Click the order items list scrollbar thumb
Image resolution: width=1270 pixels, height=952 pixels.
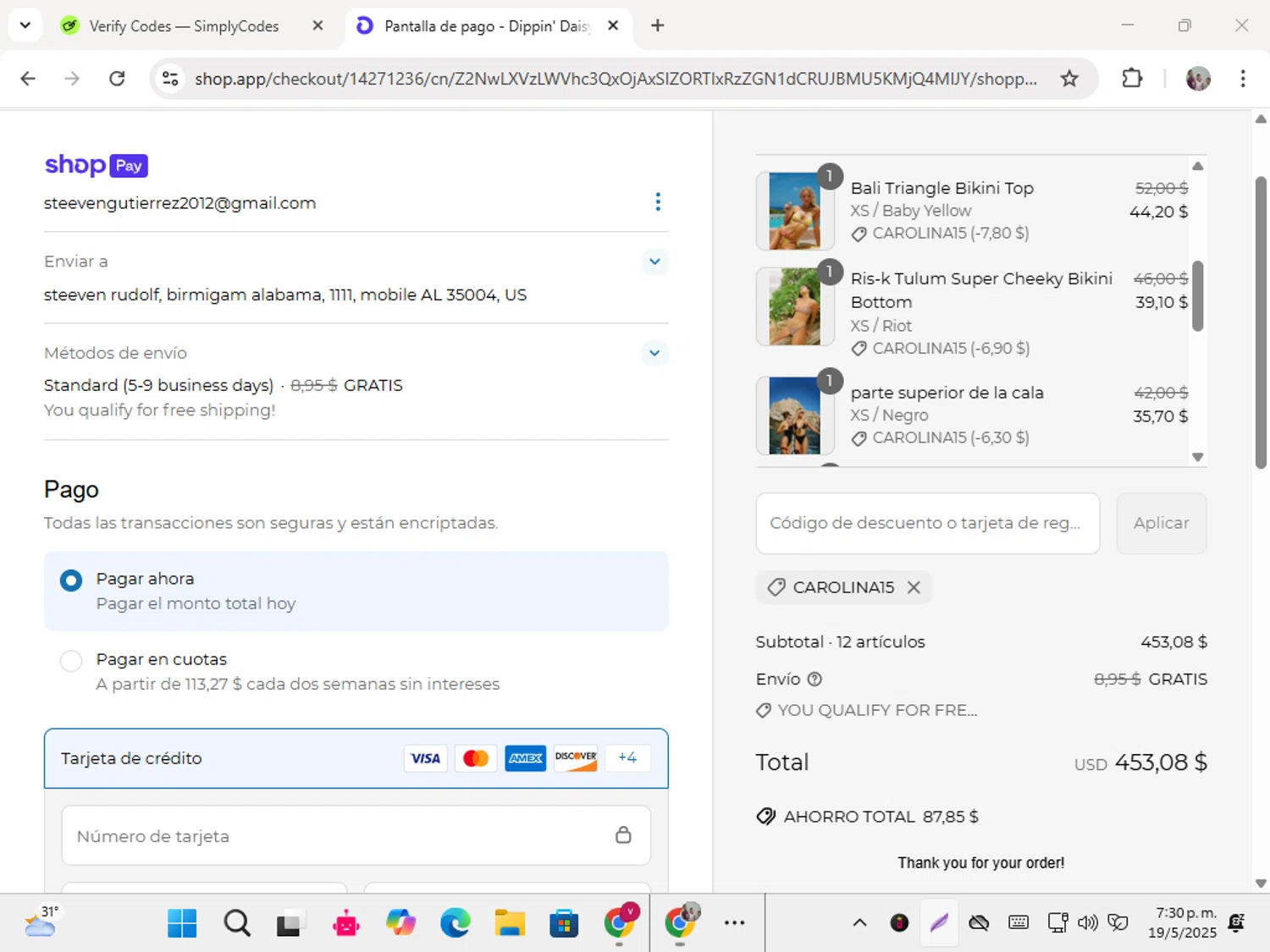pos(1197,294)
